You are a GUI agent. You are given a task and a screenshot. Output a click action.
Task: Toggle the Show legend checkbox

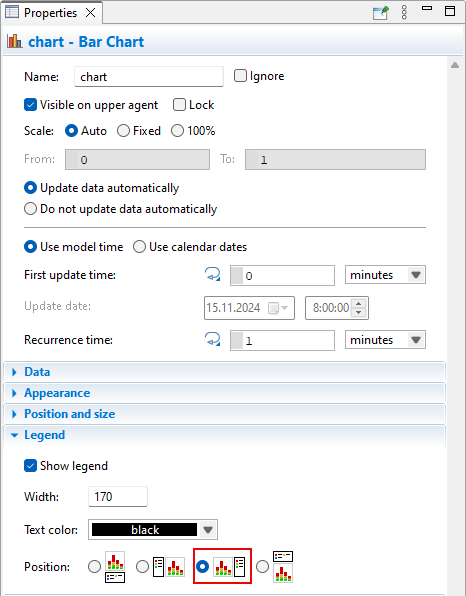pyautogui.click(x=30, y=466)
